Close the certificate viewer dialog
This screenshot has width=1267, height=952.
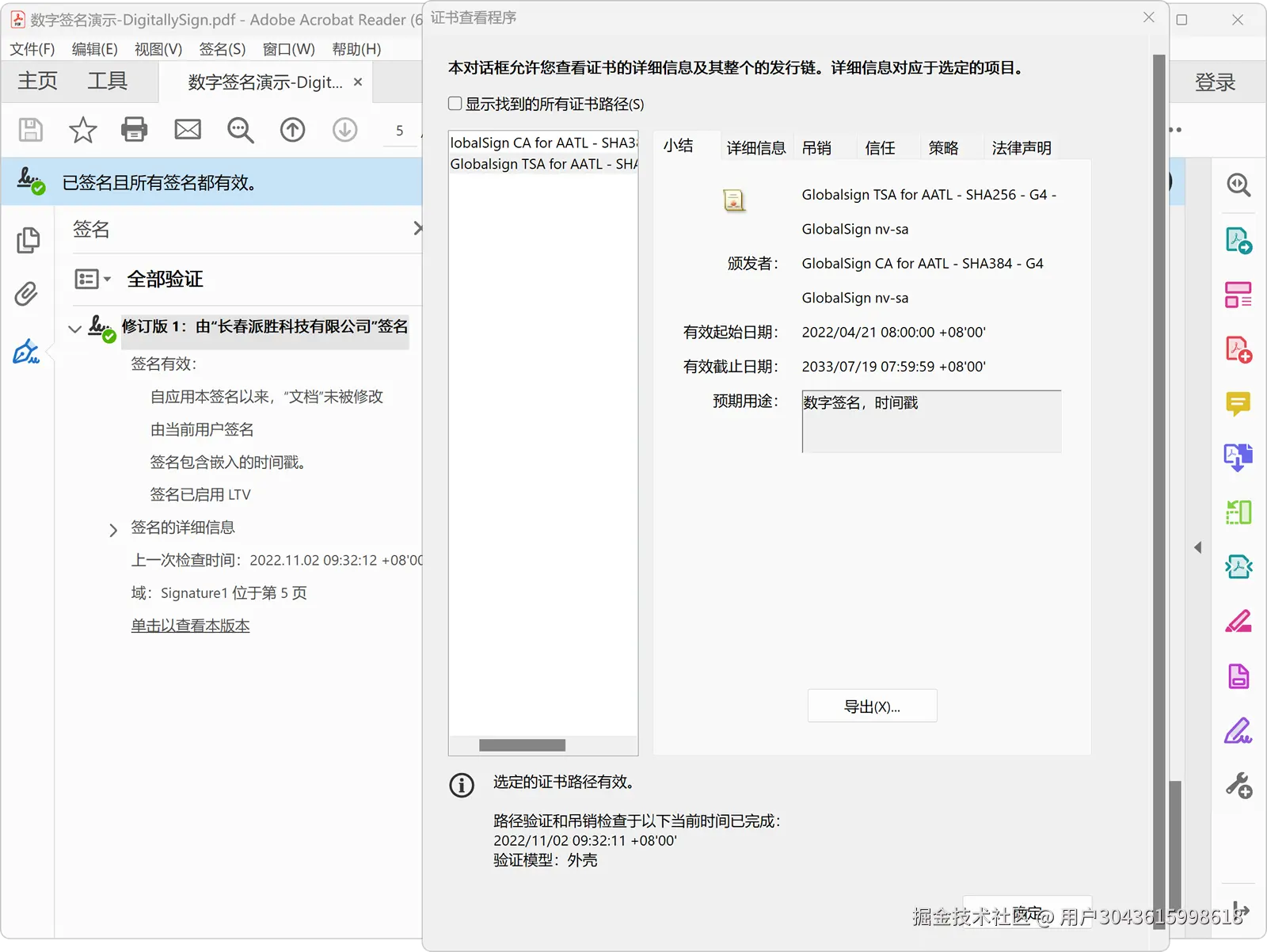pos(1149,17)
